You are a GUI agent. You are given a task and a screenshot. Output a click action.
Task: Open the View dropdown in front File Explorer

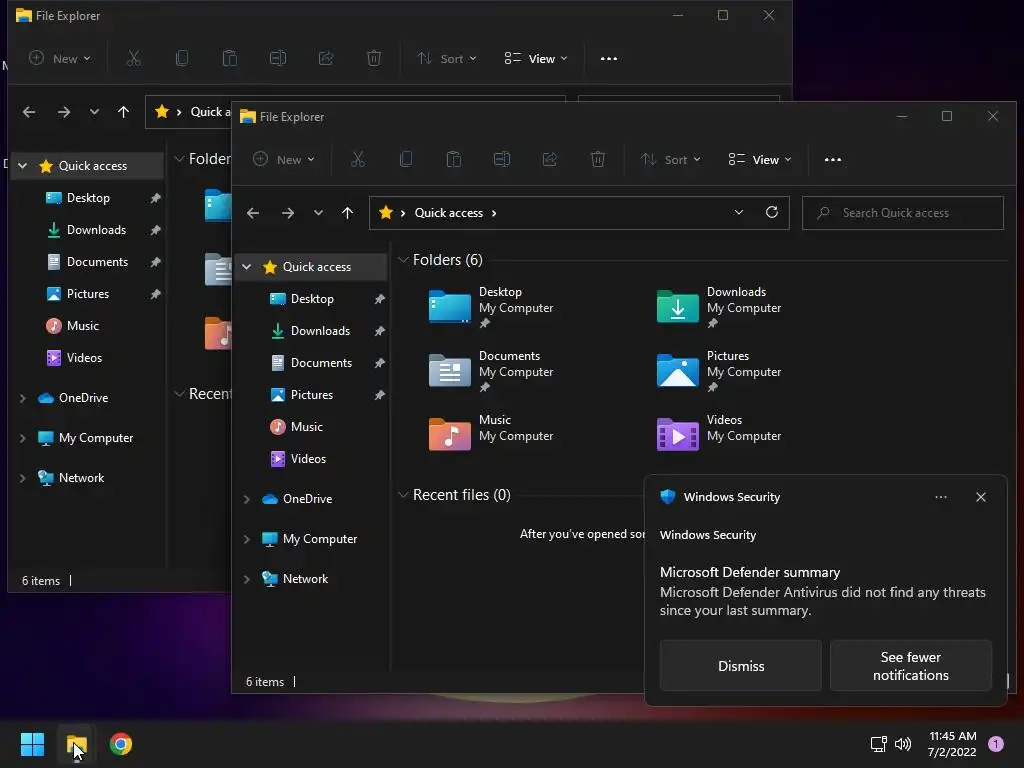[x=760, y=159]
